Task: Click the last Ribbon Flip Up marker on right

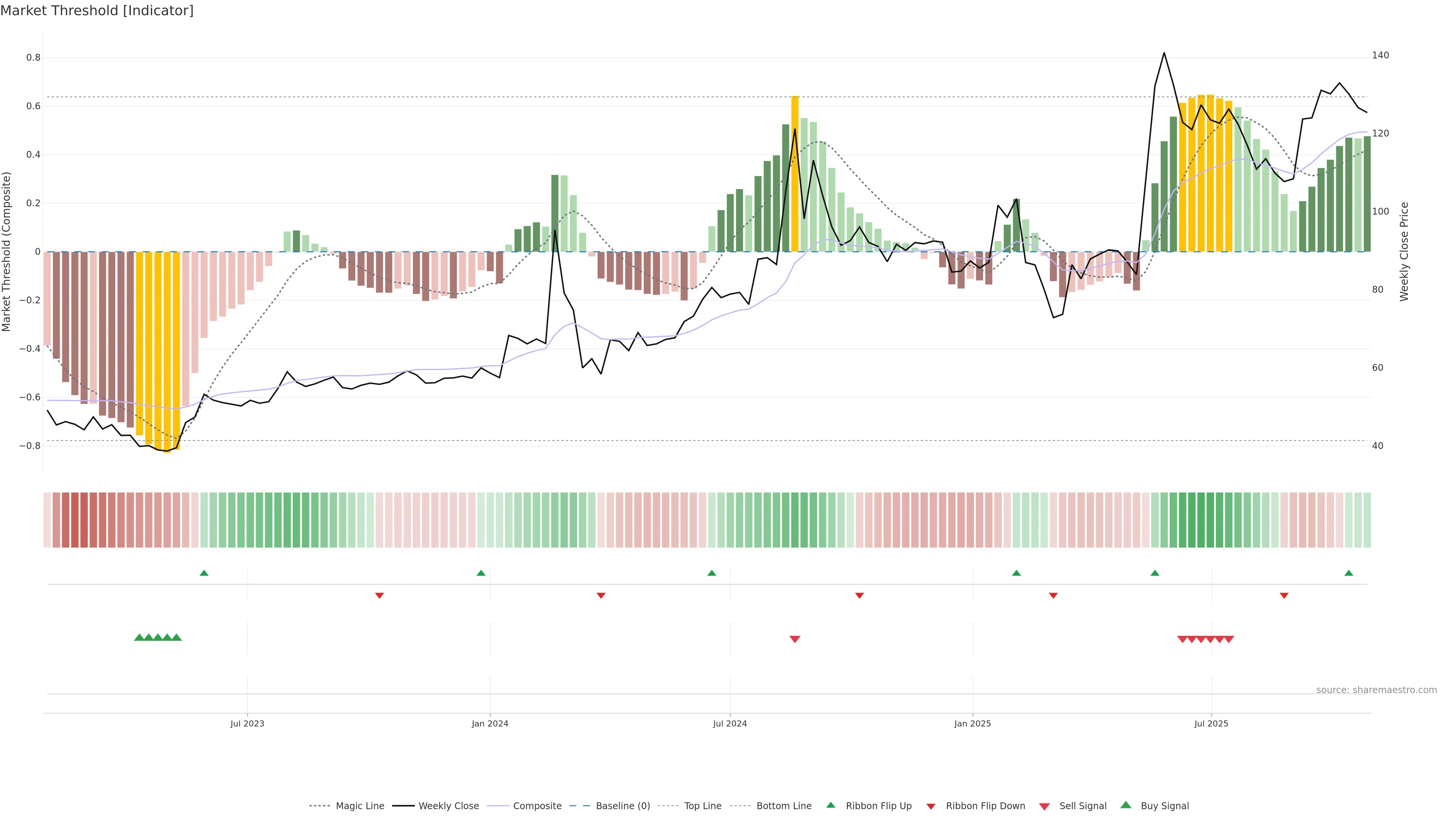Action: click(1349, 573)
